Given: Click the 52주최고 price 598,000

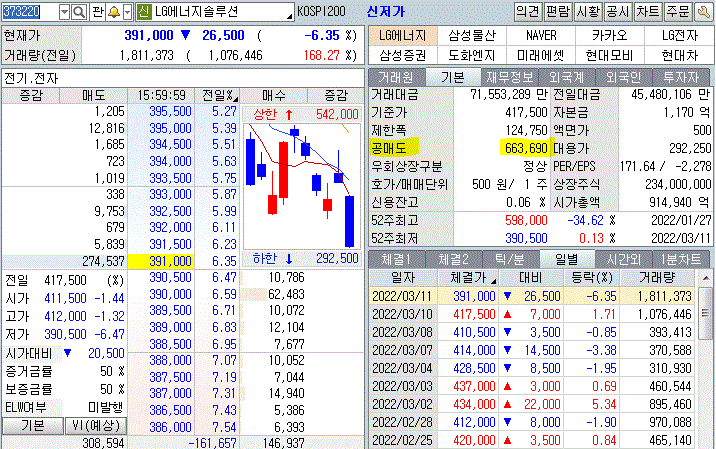Looking at the screenshot, I should tap(526, 220).
